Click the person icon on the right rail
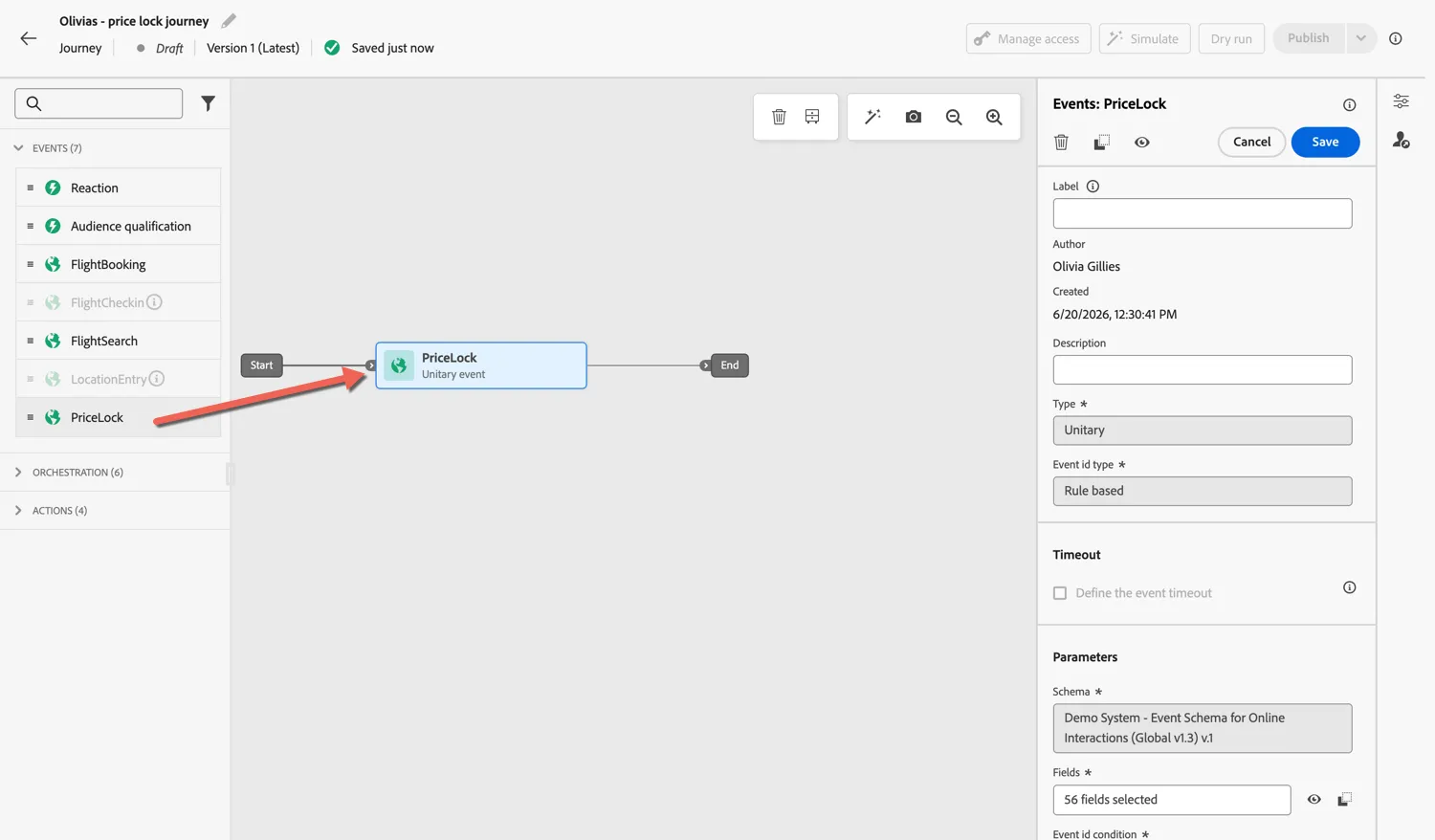This screenshot has height=840, width=1435. [1401, 140]
